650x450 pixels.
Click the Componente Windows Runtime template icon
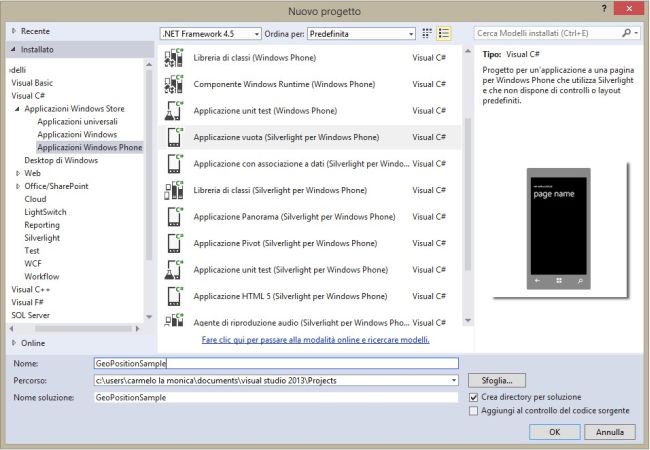(x=174, y=84)
